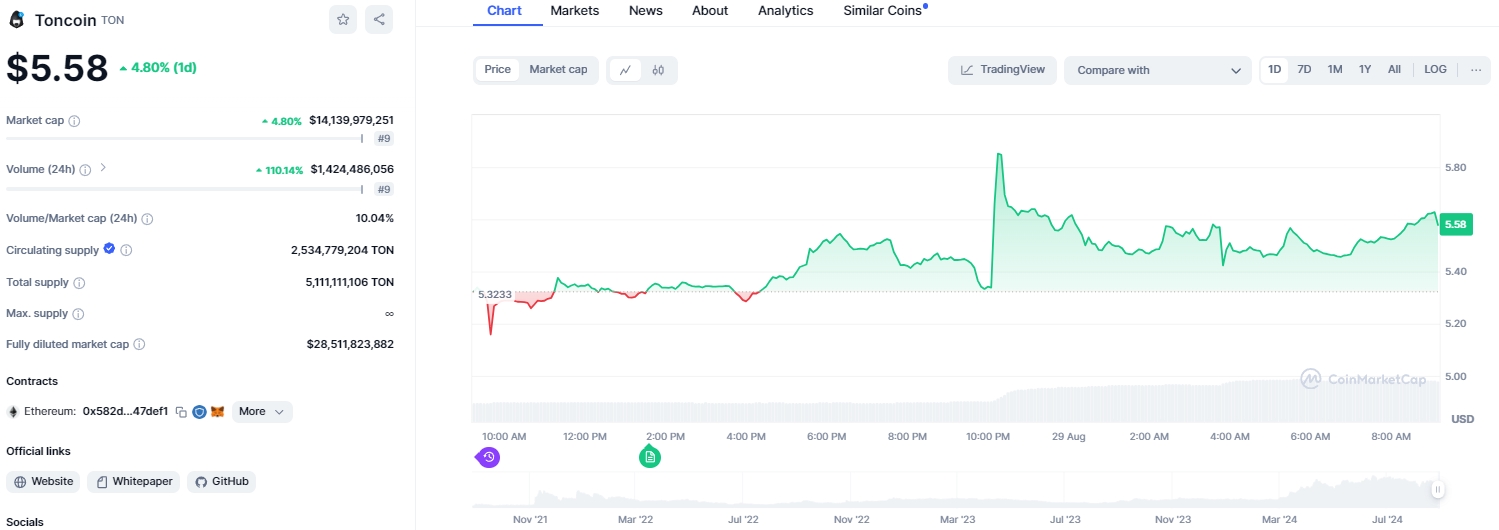Screen dimensions: 1499x530
Task: Open Volume/Market cap (24h) info icon
Action: (x=147, y=219)
